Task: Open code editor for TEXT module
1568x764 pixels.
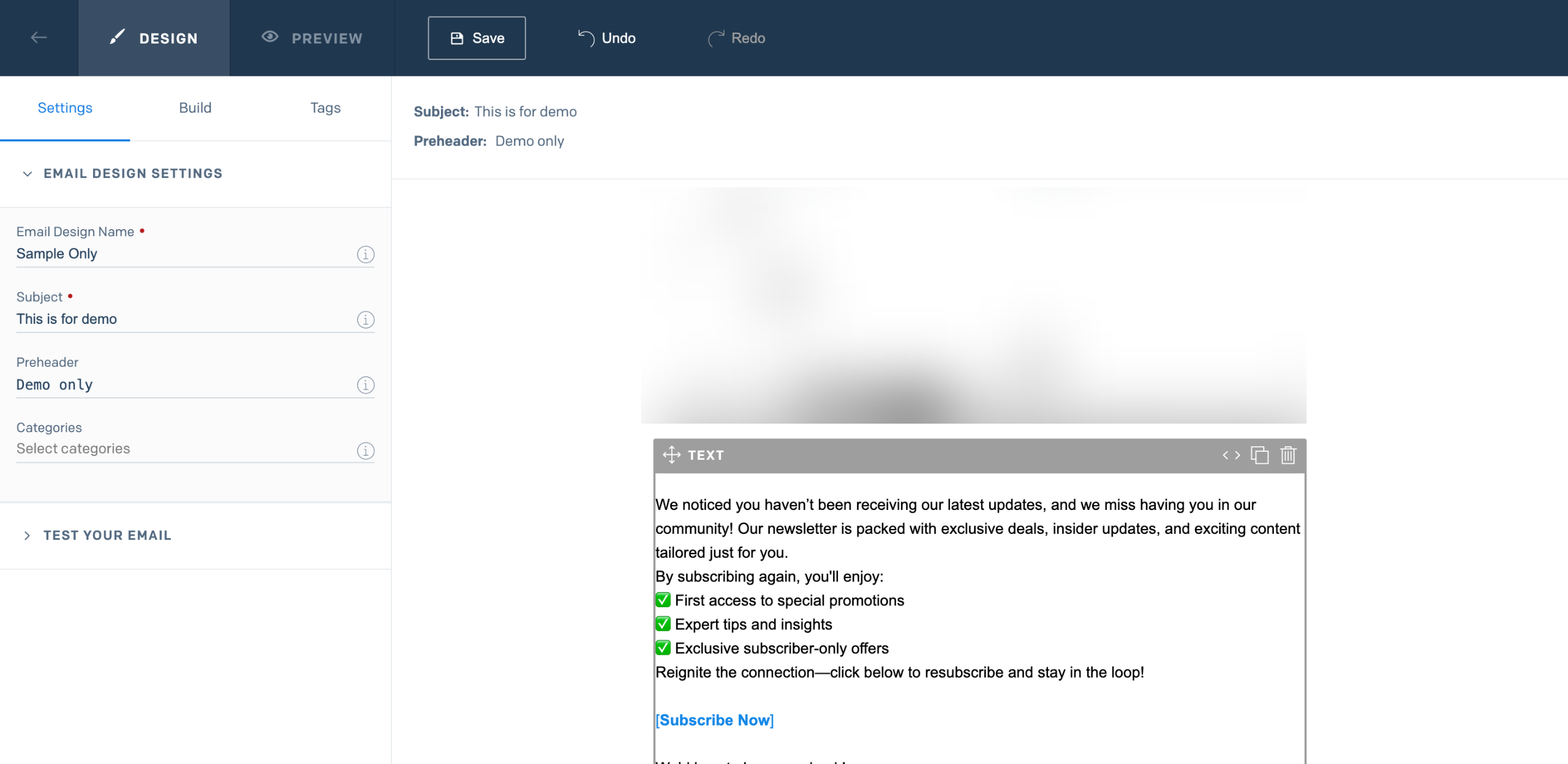Action: pyautogui.click(x=1231, y=455)
